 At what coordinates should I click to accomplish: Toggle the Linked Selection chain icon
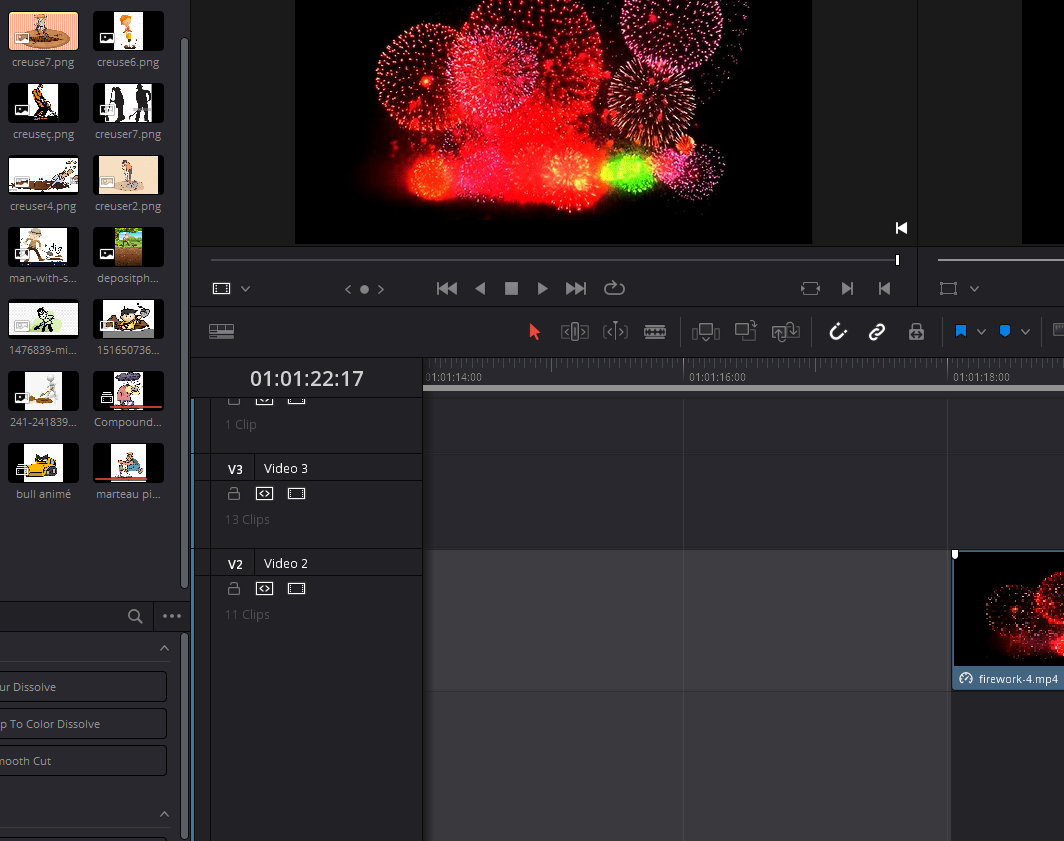(x=877, y=332)
